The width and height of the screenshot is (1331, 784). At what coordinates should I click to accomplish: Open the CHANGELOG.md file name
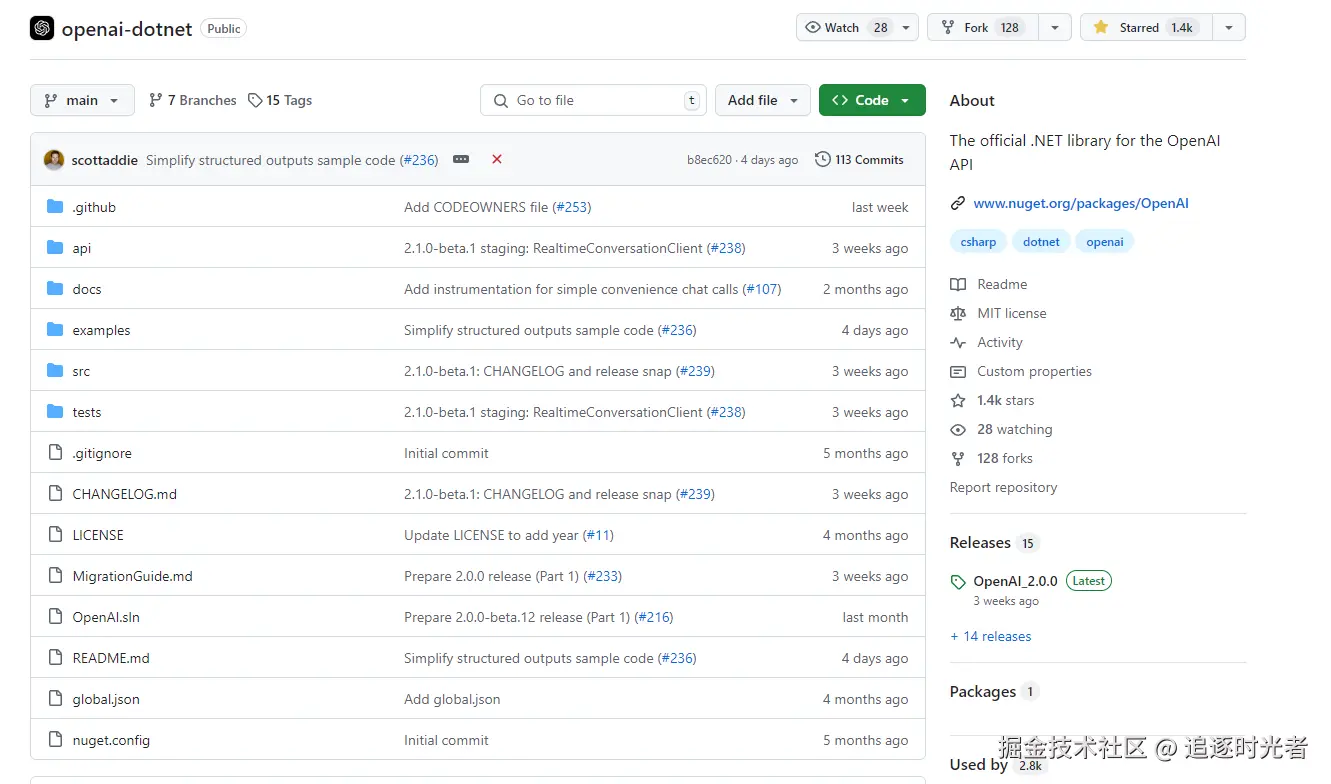(125, 494)
